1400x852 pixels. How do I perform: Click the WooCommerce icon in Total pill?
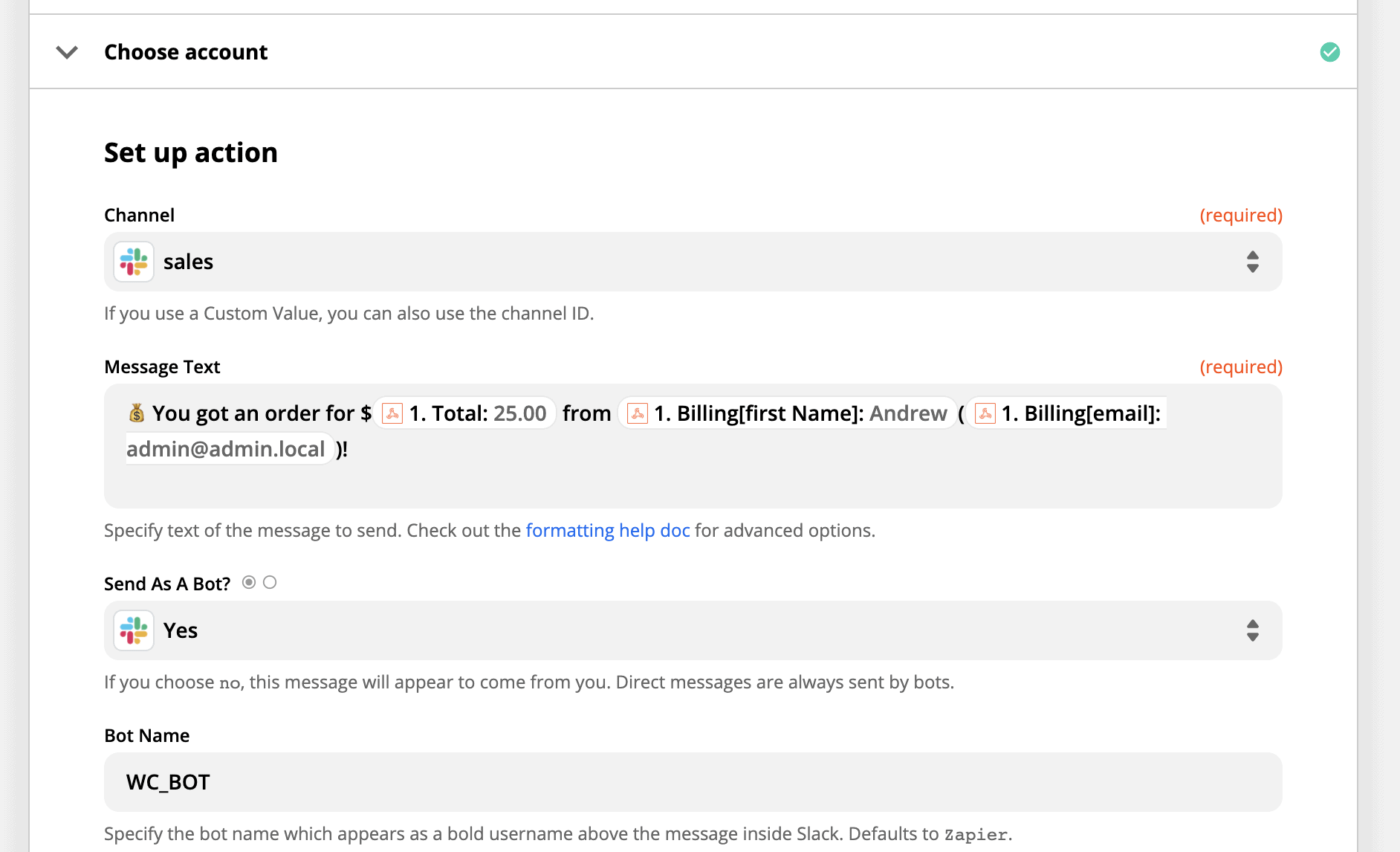coord(392,413)
